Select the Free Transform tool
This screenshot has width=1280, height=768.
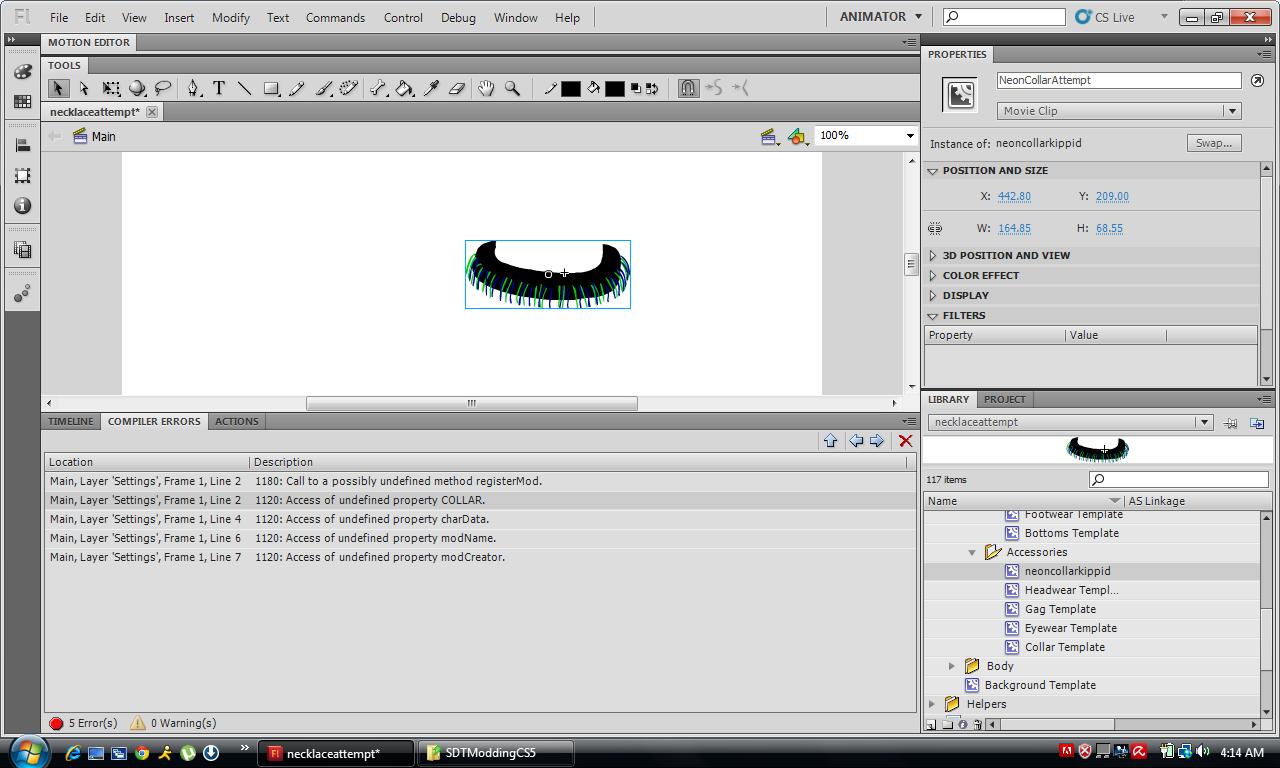(x=112, y=88)
